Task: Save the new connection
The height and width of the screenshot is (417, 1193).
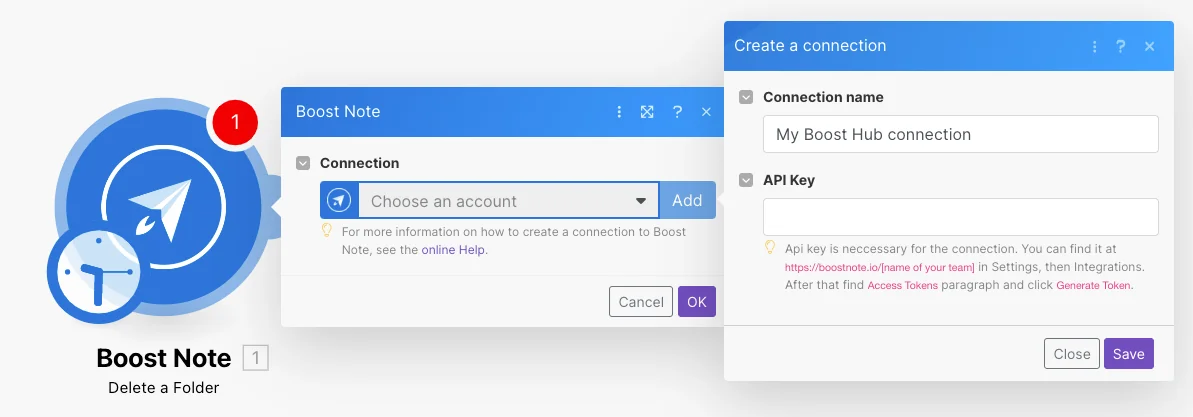Action: click(1128, 354)
